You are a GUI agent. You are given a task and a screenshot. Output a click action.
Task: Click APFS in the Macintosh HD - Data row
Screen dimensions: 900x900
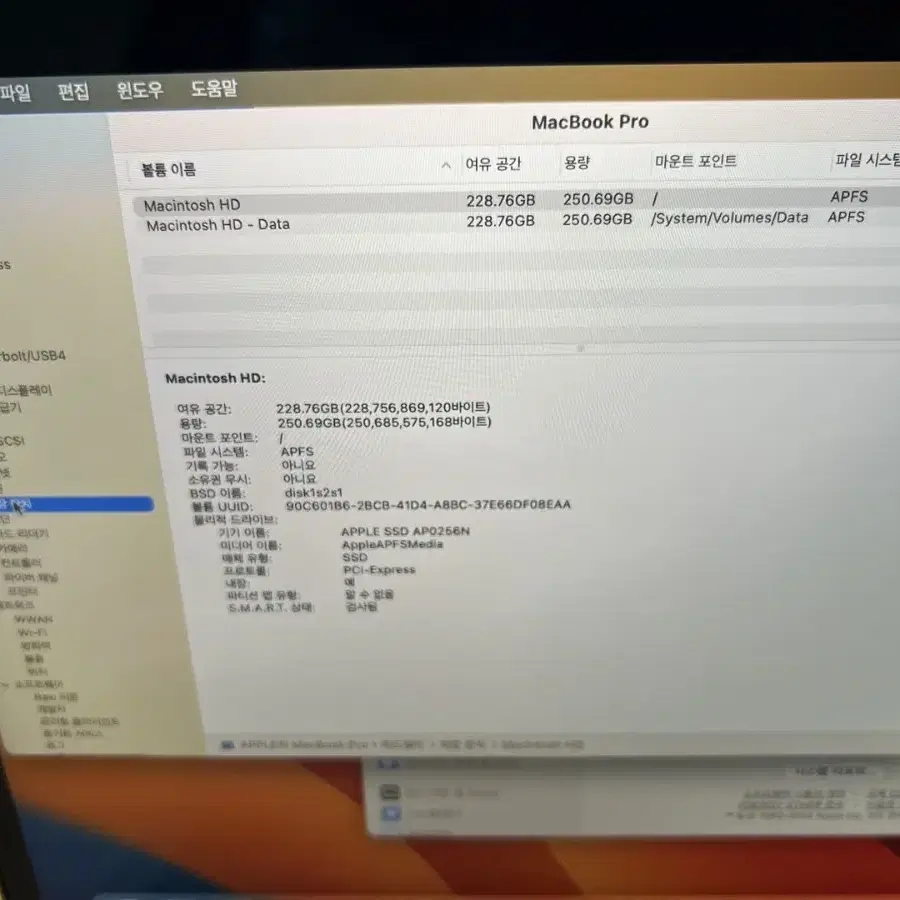846,217
